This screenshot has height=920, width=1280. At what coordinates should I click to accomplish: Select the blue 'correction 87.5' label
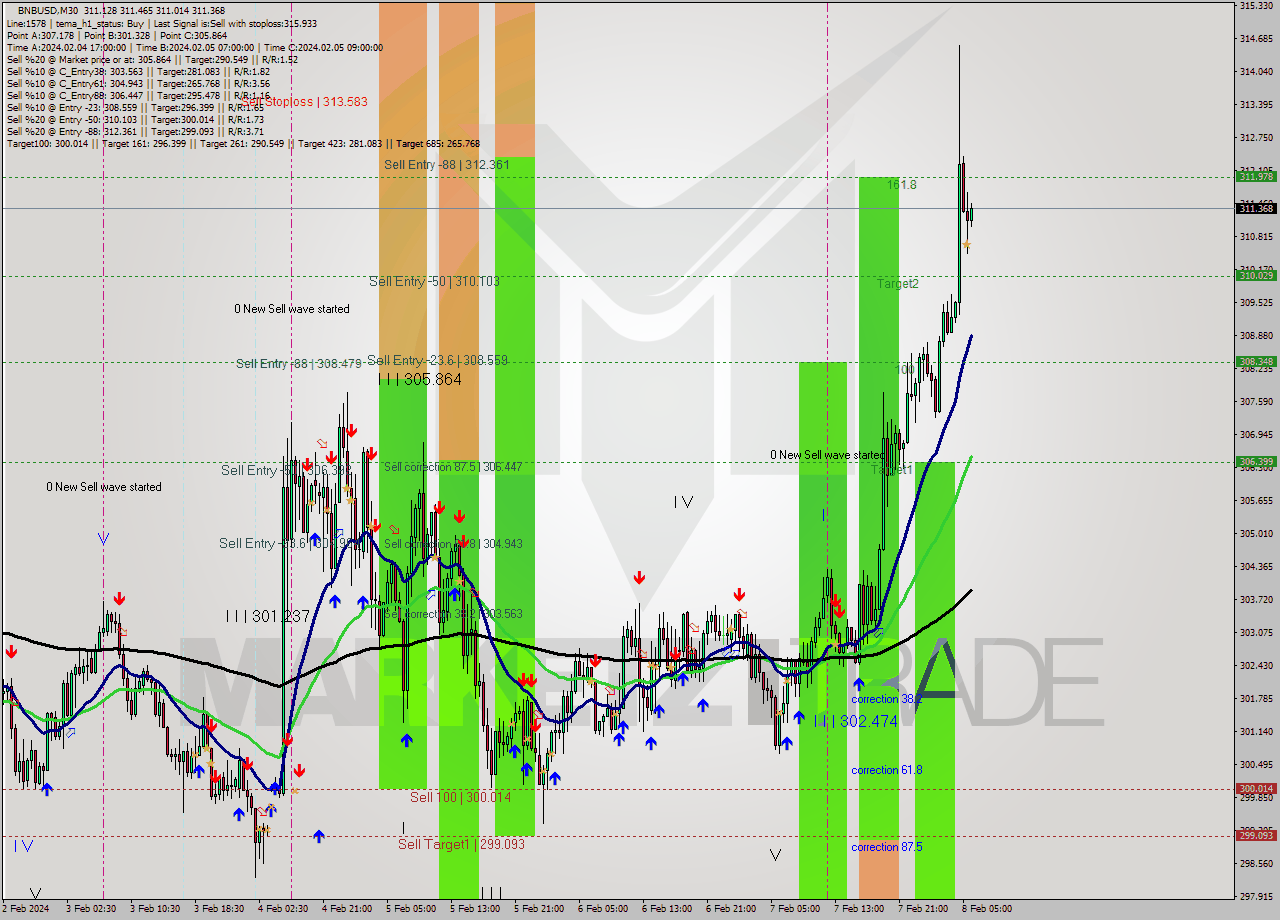coord(886,847)
